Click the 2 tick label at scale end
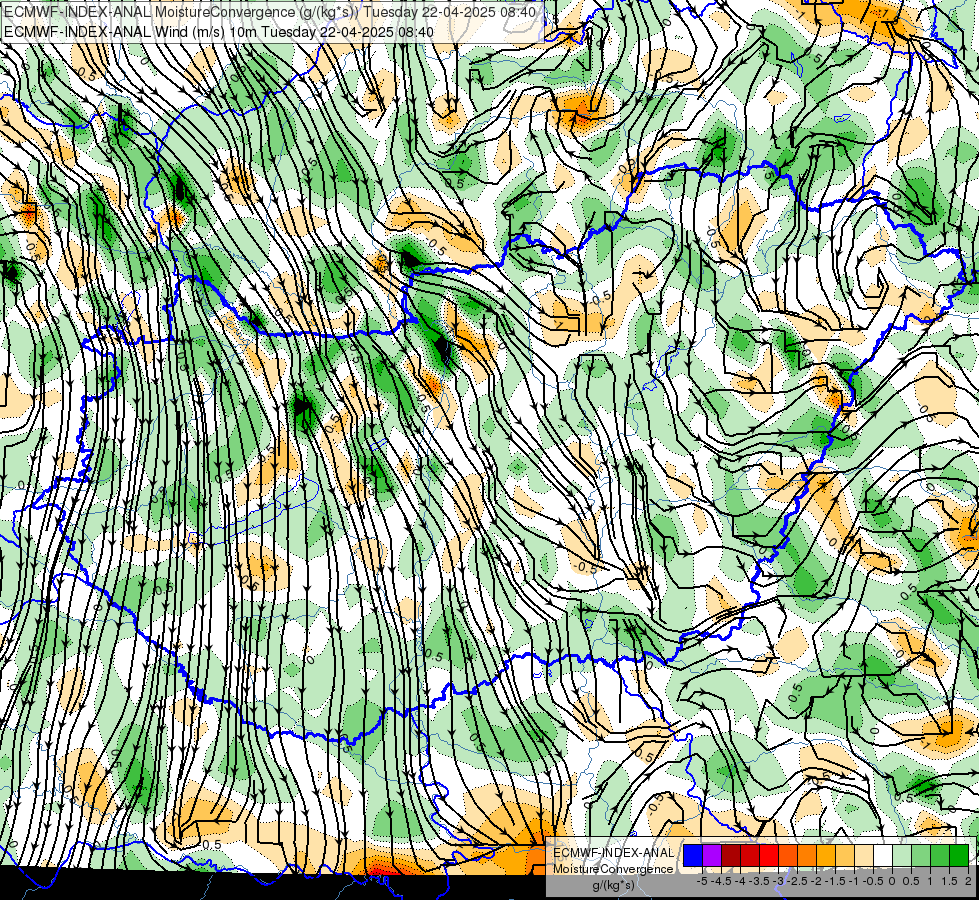Image resolution: width=979 pixels, height=900 pixels. [x=968, y=881]
